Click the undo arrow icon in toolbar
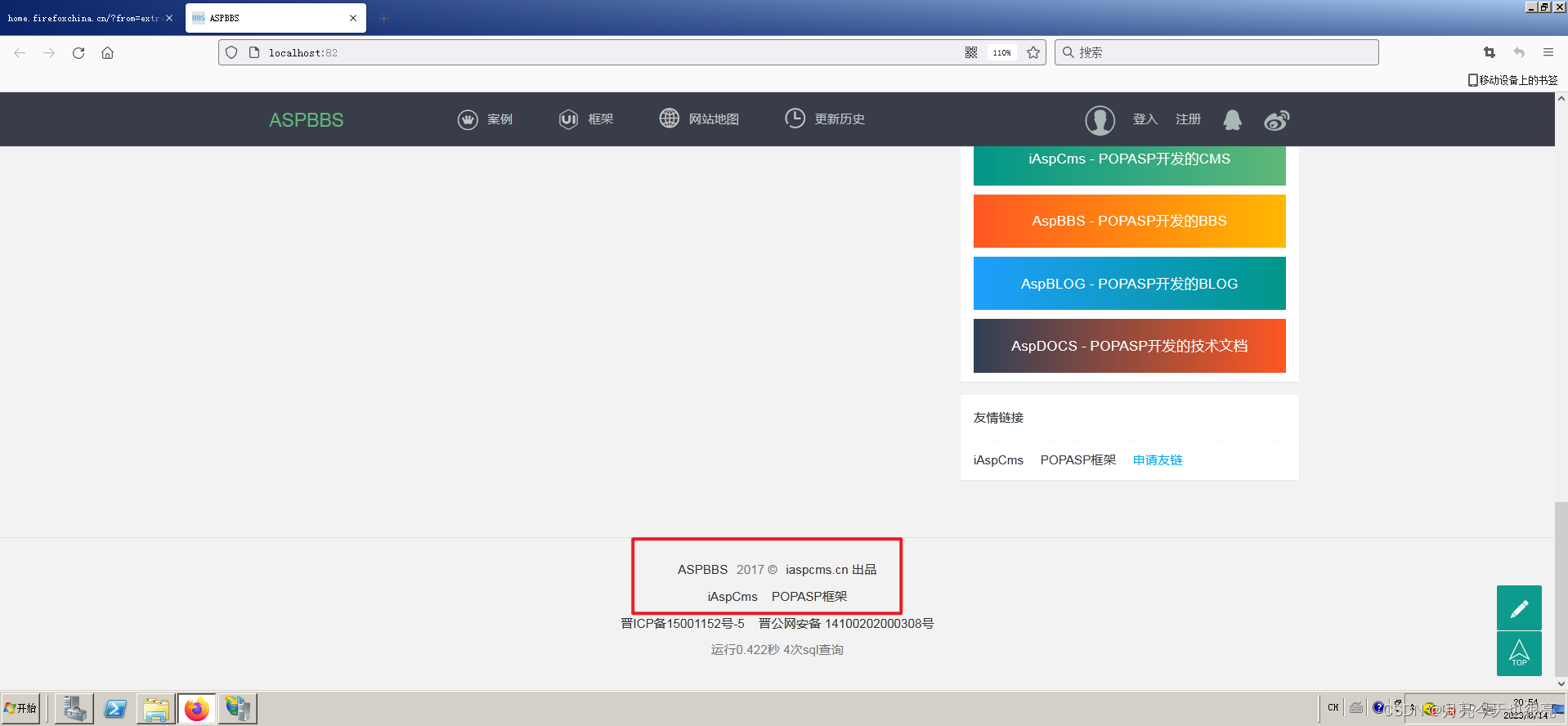Image resolution: width=1568 pixels, height=726 pixels. (1519, 52)
